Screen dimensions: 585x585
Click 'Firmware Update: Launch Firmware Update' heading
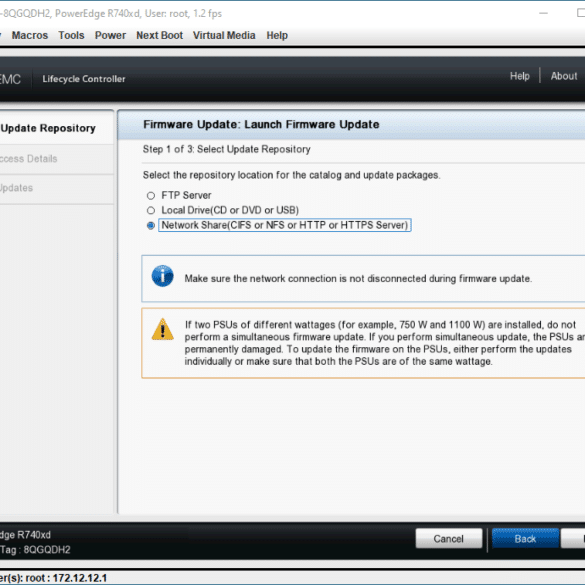point(261,124)
